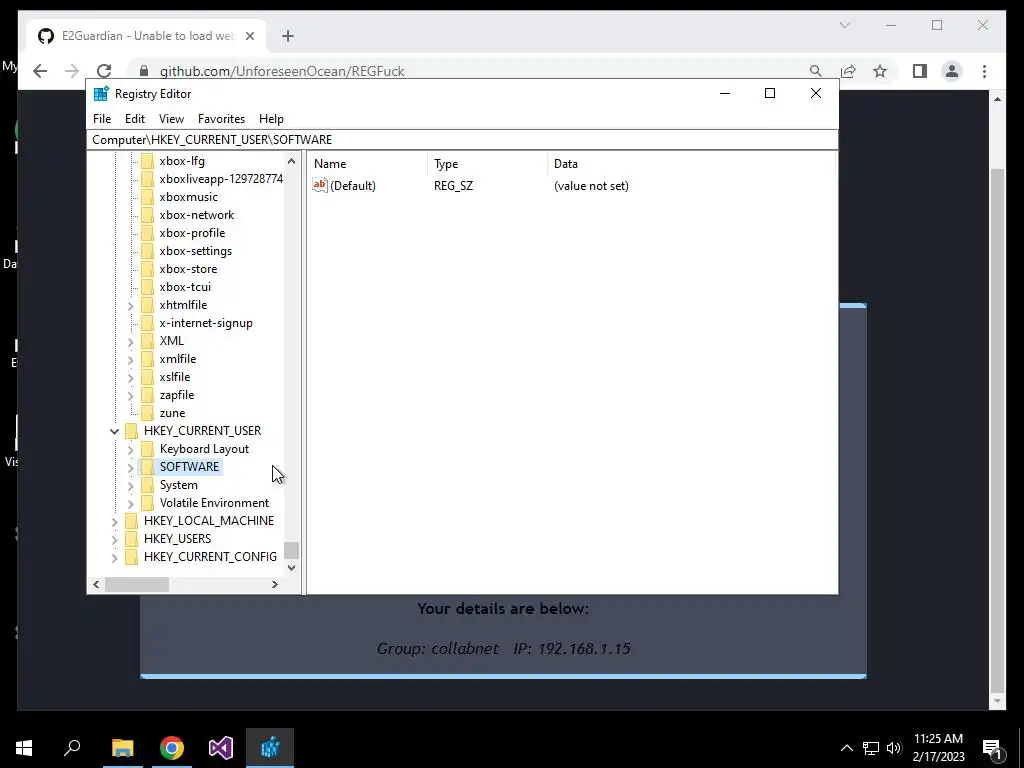The height and width of the screenshot is (768, 1024).
Task: Open the Help menu in Registry Editor
Action: click(x=271, y=119)
